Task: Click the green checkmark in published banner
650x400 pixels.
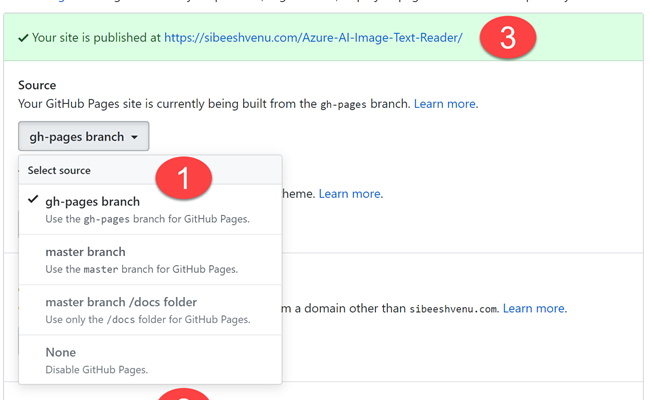Action: (23, 38)
